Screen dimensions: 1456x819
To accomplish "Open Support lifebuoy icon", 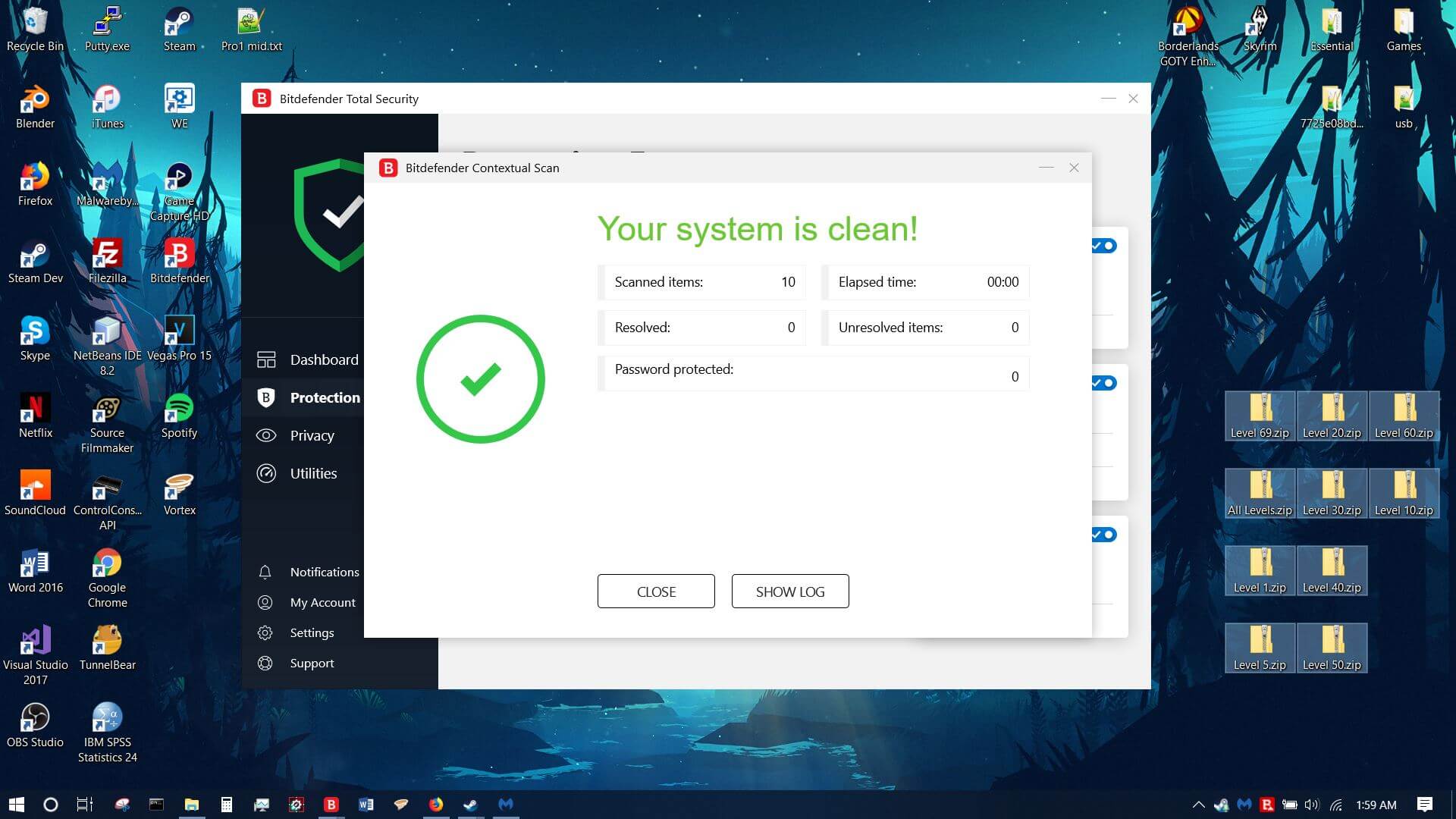I will click(265, 663).
